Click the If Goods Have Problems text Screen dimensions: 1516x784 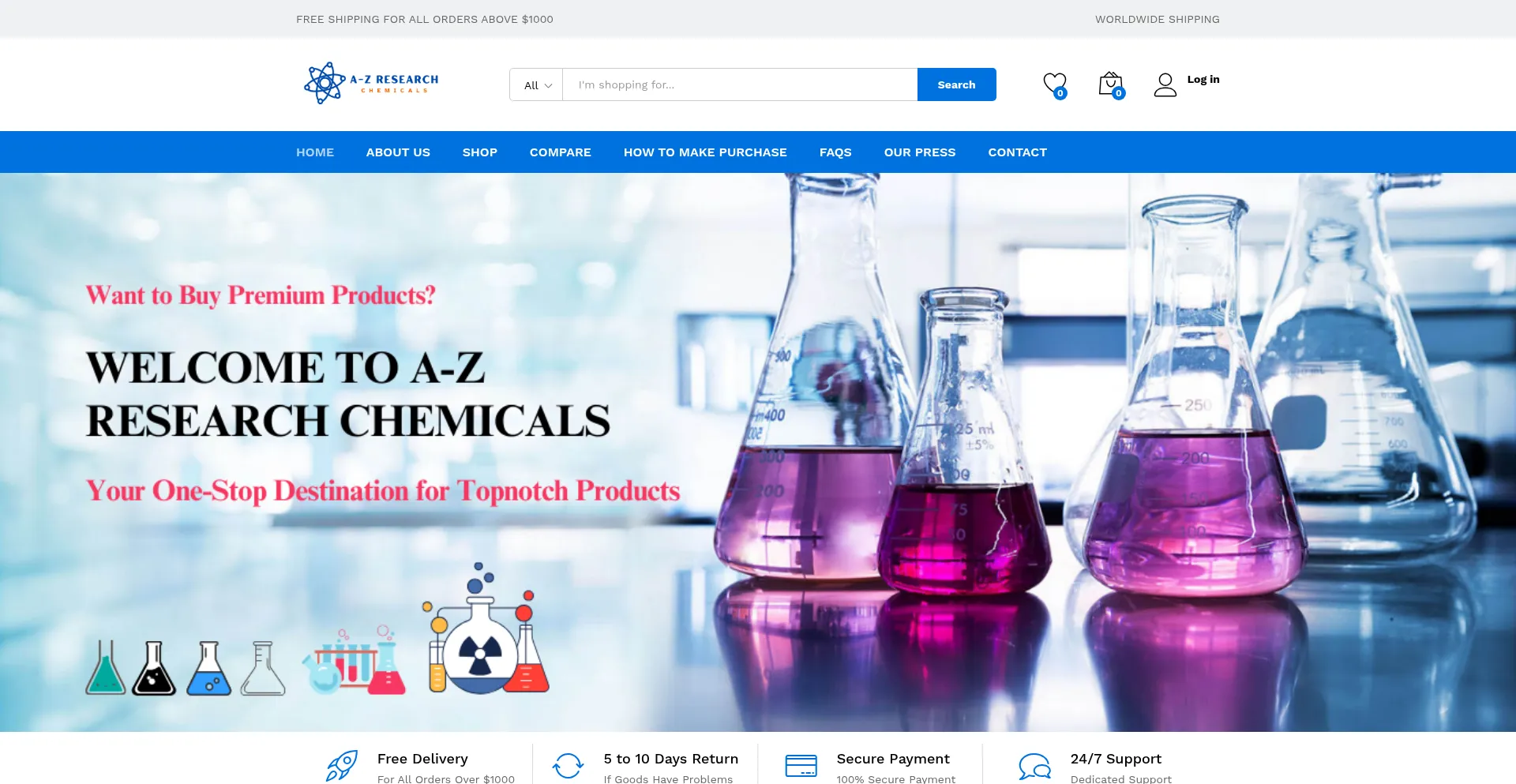(x=668, y=778)
